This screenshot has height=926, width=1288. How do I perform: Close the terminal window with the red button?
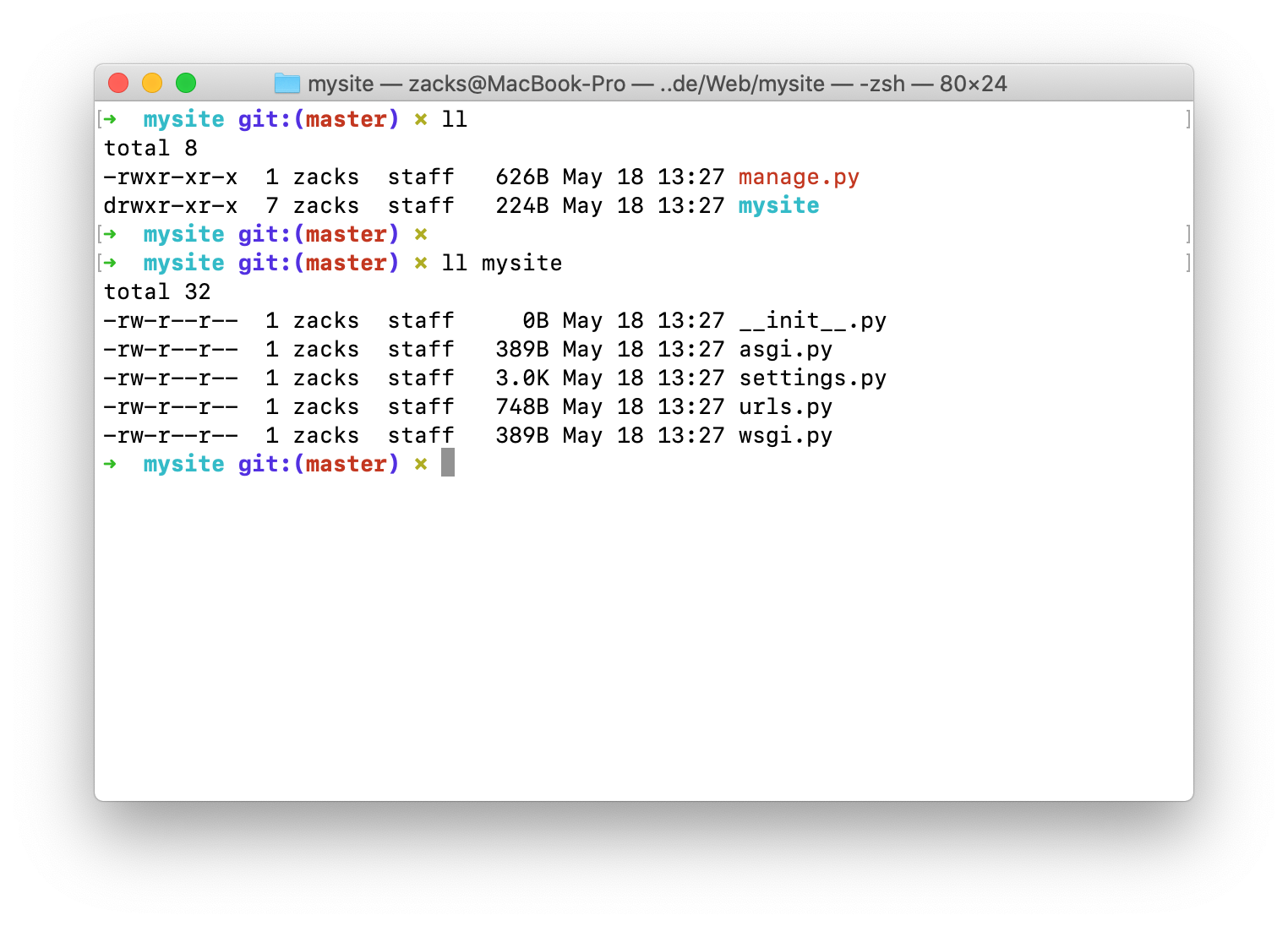point(118,83)
